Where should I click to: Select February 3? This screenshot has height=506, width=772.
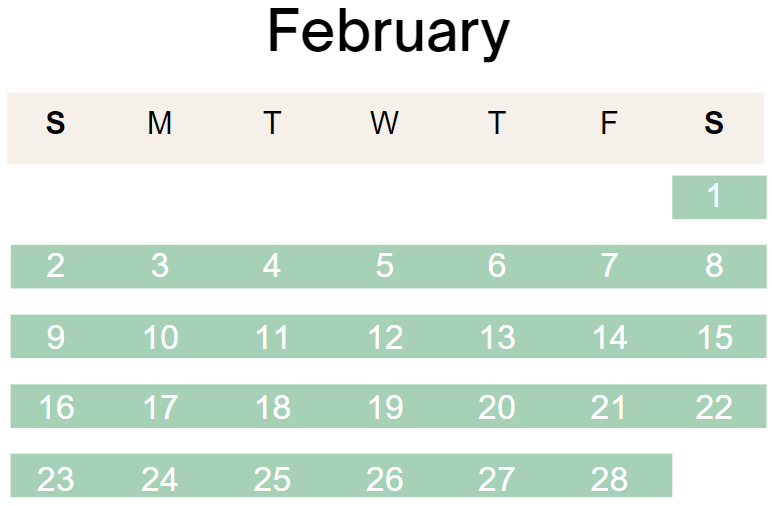160,266
